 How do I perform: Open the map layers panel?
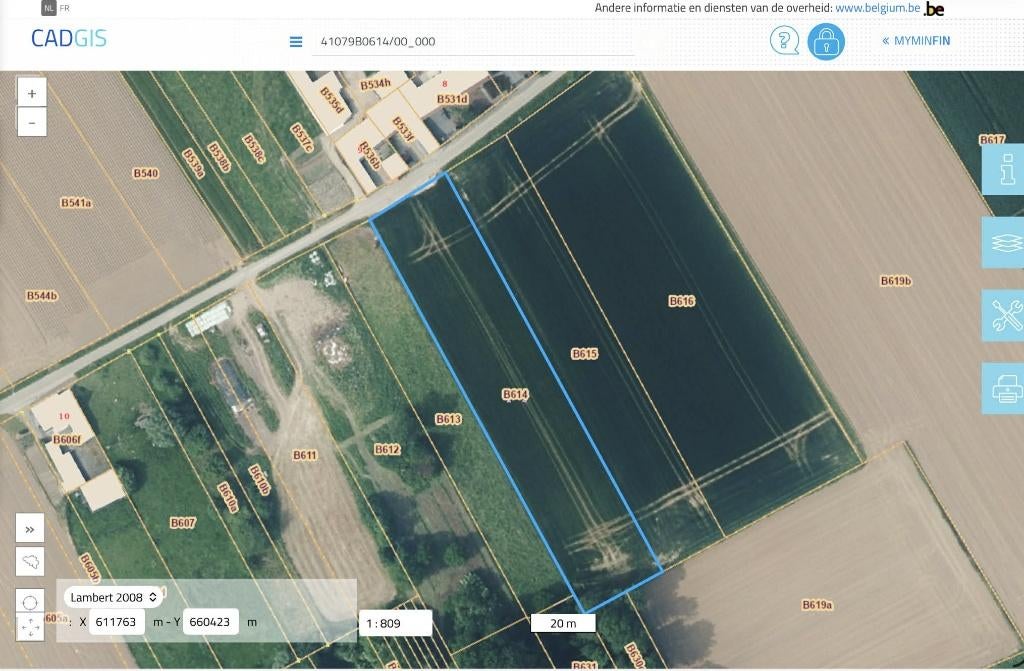coord(1004,242)
